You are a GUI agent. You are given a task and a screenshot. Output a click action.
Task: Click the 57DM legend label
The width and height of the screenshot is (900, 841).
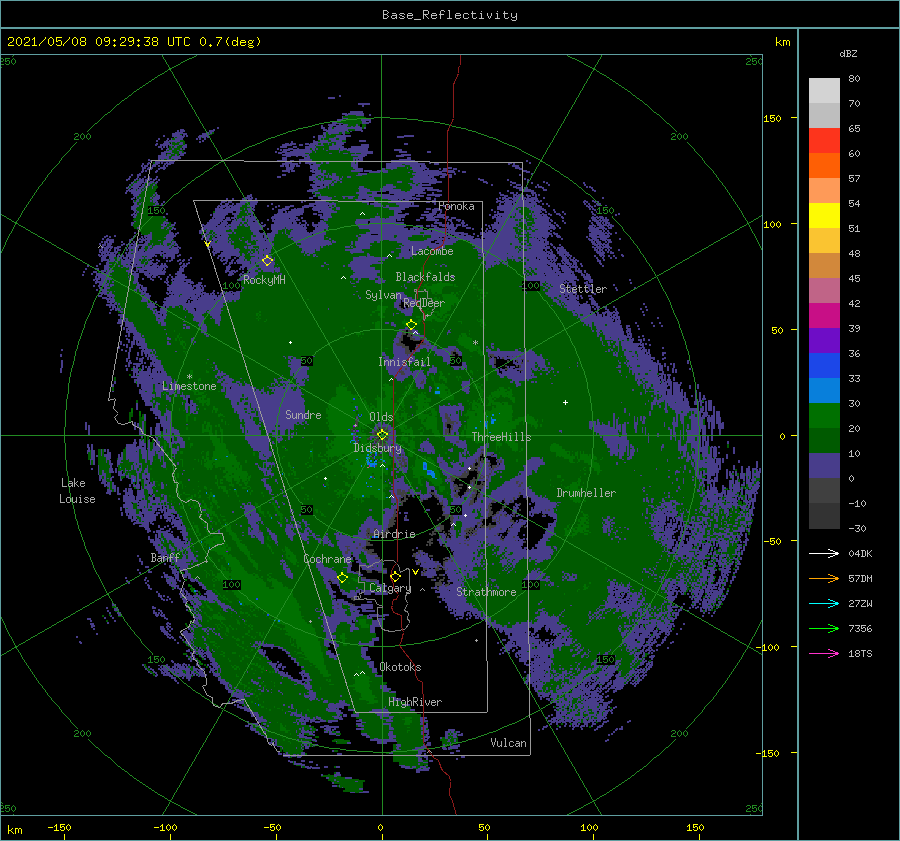(x=860, y=579)
